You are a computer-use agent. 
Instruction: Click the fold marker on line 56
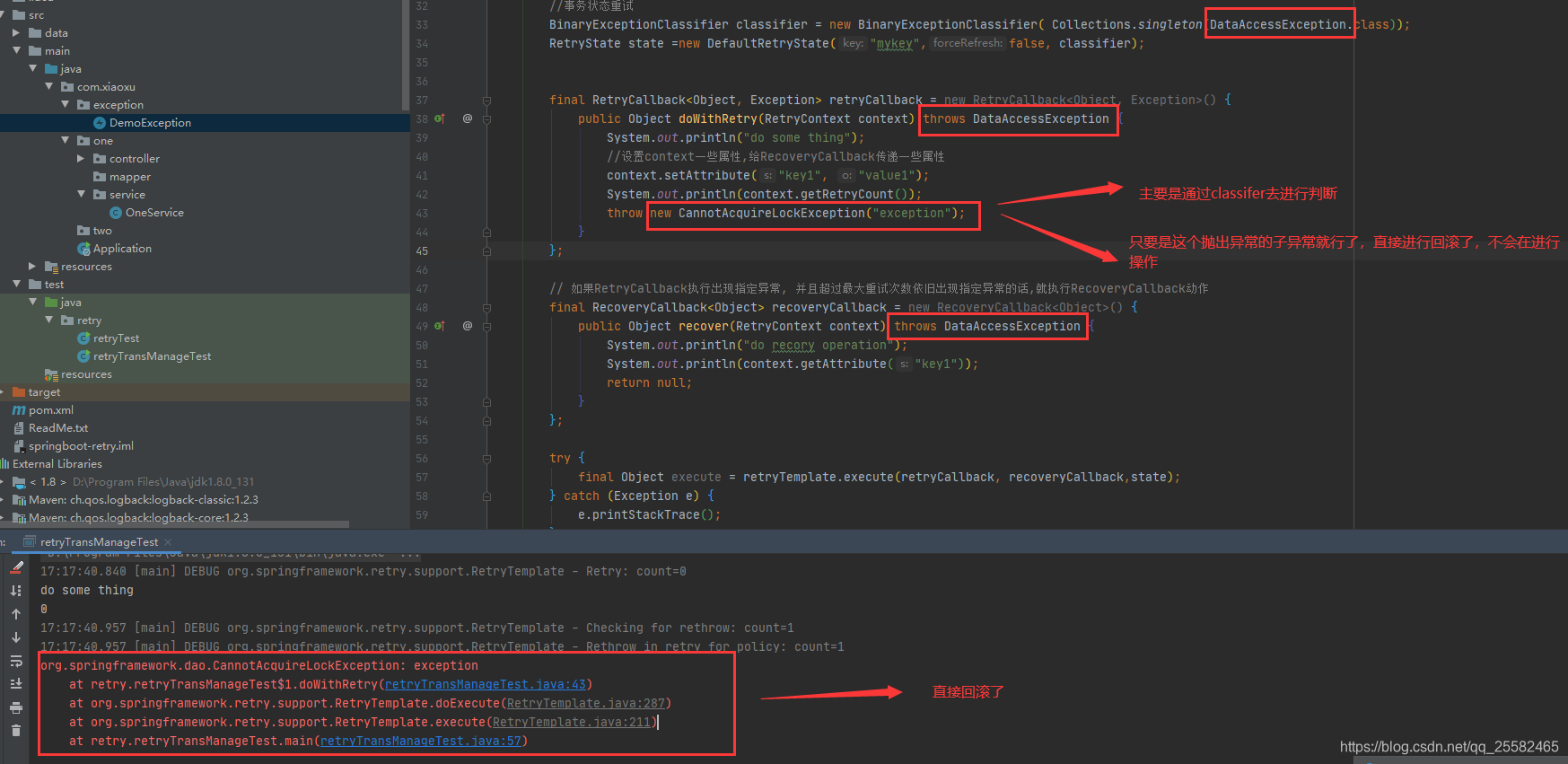pos(486,459)
